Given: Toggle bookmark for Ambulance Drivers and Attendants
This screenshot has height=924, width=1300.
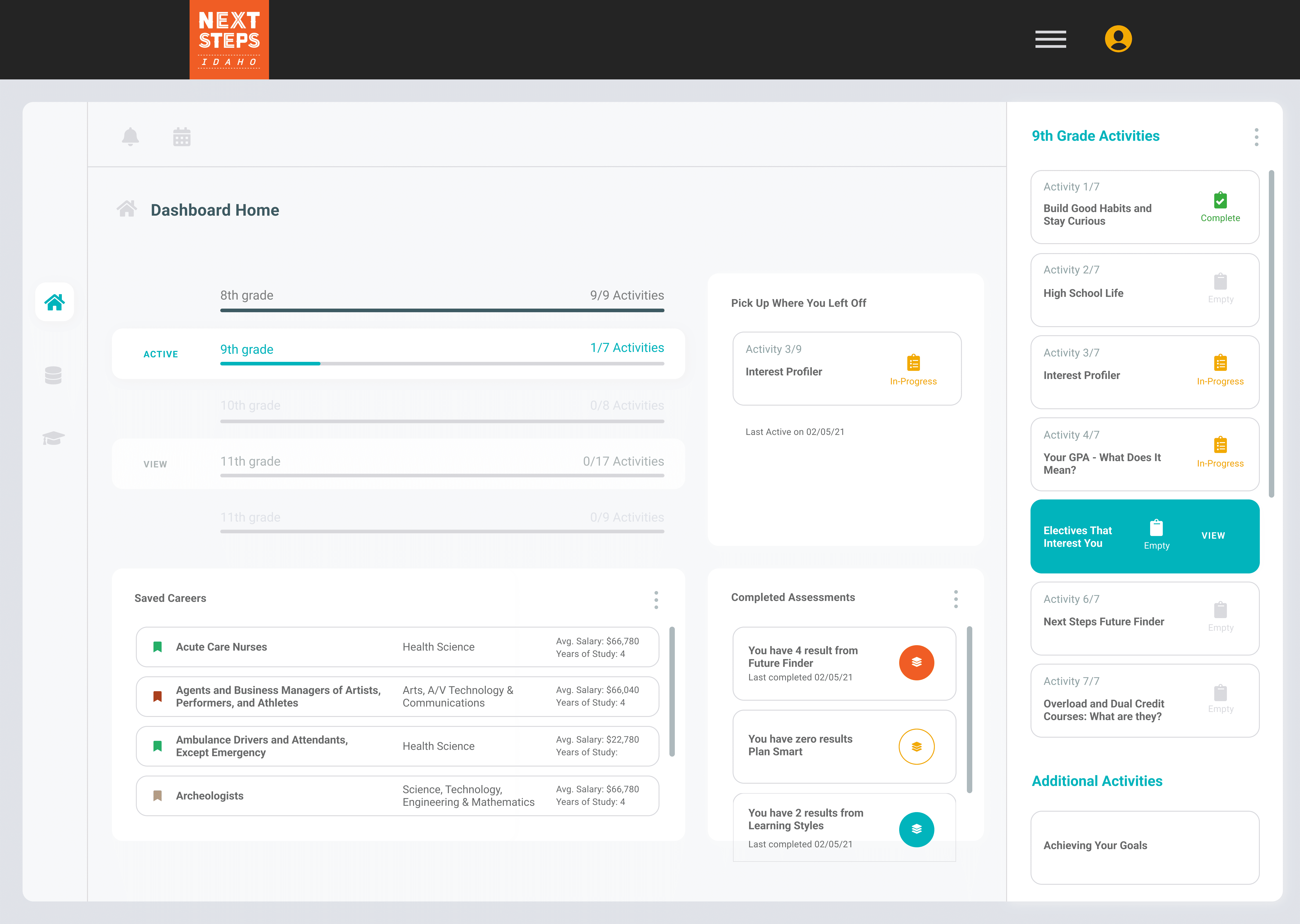Looking at the screenshot, I should click(158, 746).
